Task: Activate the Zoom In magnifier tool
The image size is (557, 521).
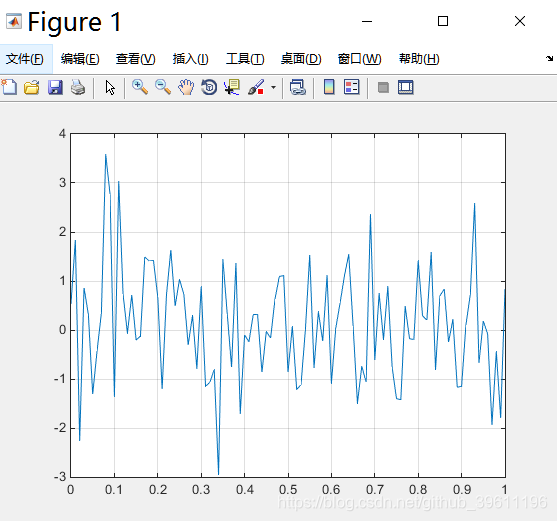Action: tap(140, 87)
